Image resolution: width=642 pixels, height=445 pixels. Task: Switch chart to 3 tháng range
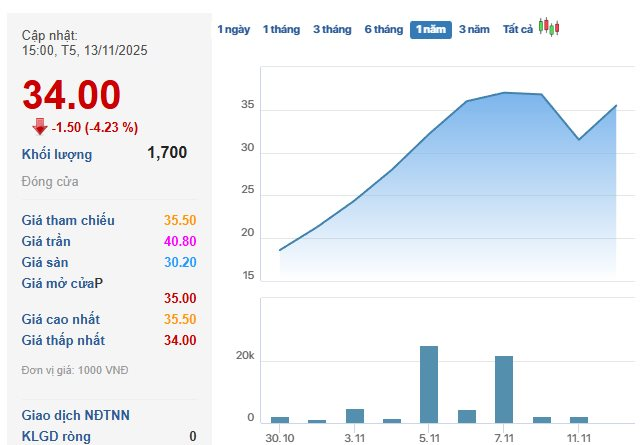tap(332, 30)
